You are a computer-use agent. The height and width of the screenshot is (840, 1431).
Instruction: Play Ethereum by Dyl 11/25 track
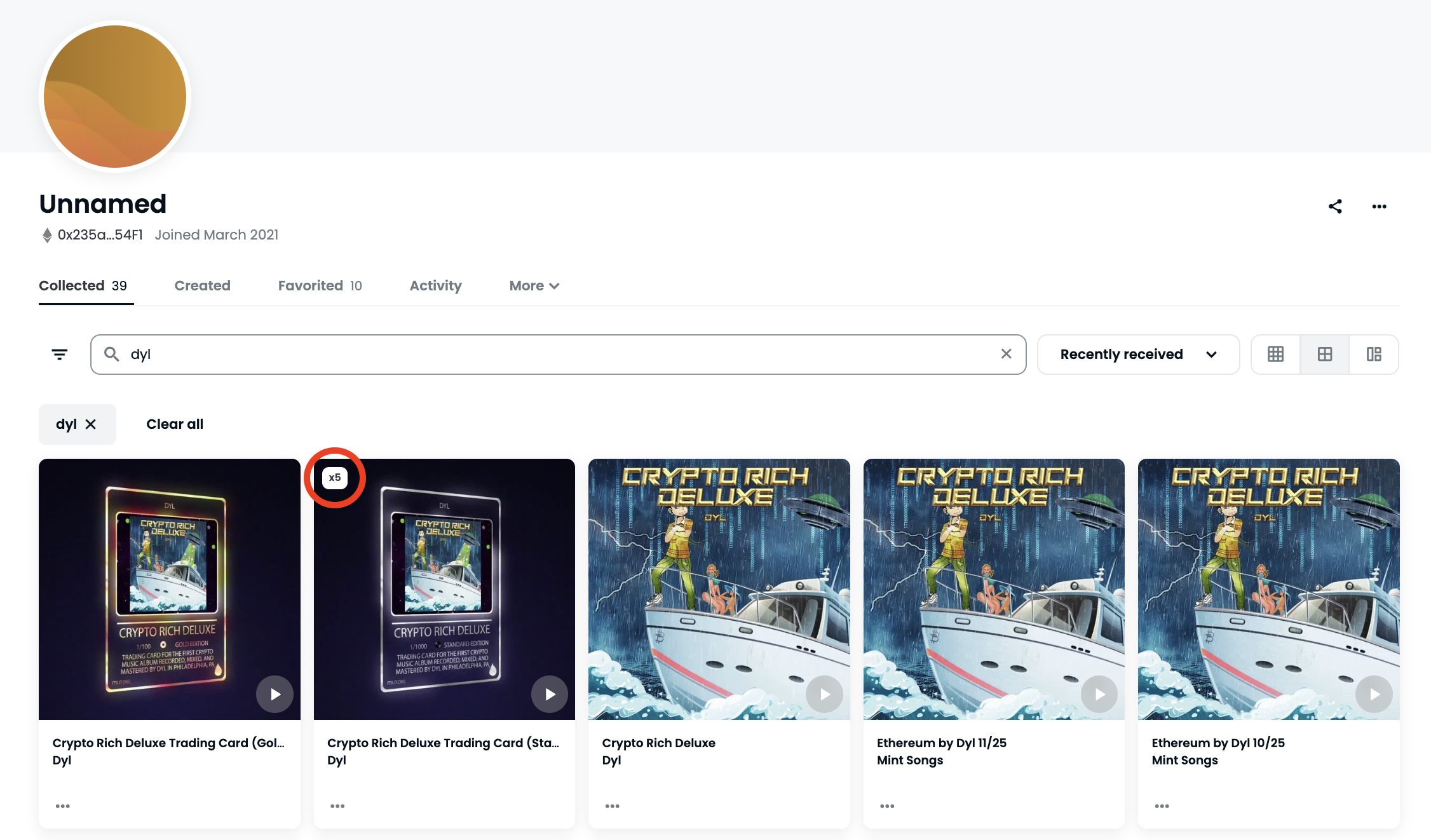(x=1099, y=694)
